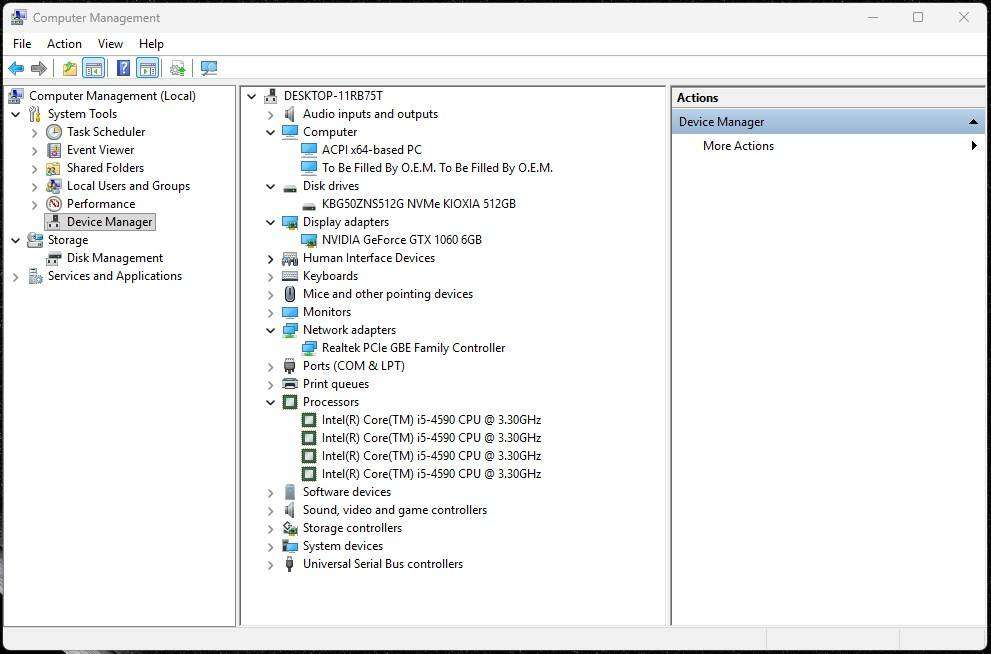Collapse the Computer category arrow
The height and width of the screenshot is (654, 991).
271,133
